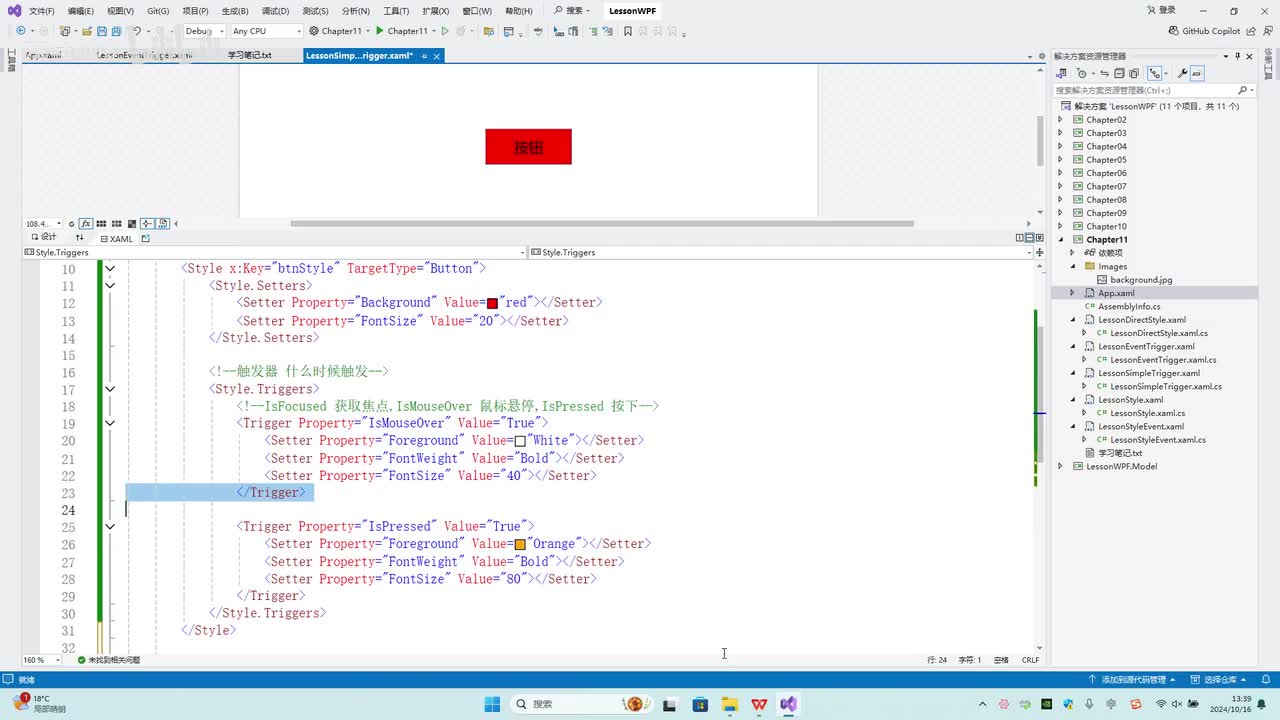Click the Visual Studio logo icon
Screen dimensions: 1280x720
click(14, 10)
